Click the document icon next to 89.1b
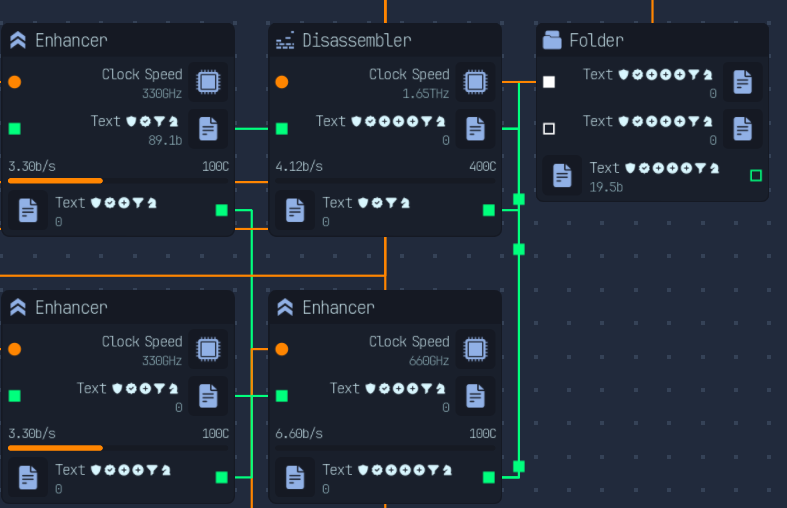 208,129
